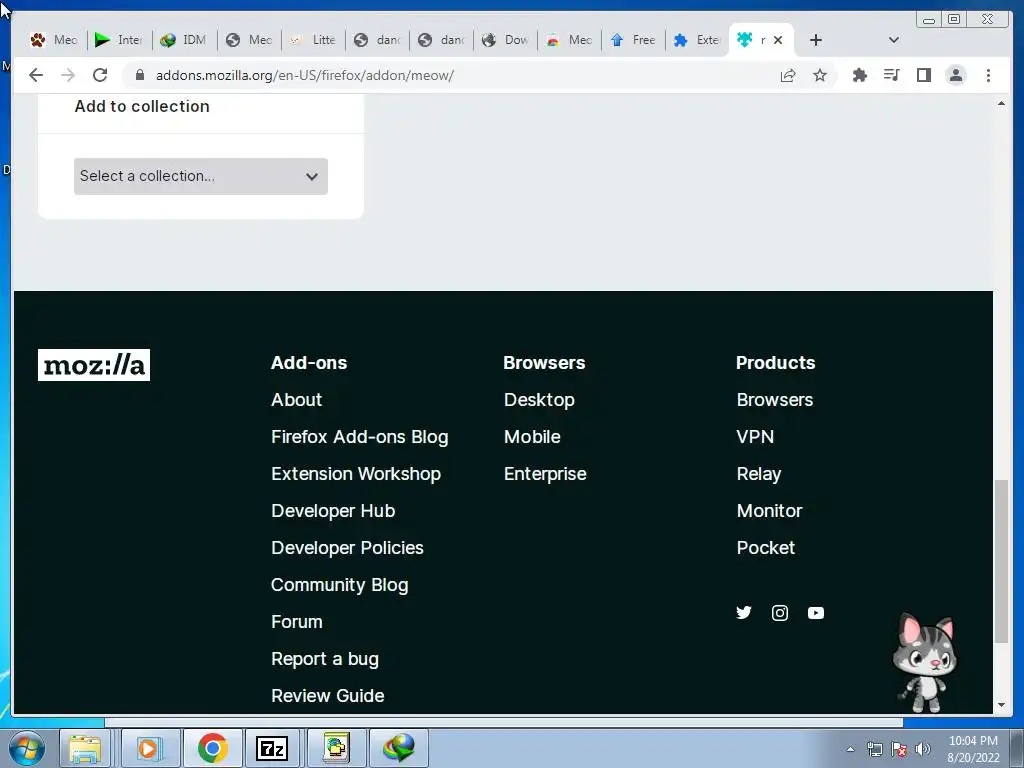This screenshot has width=1024, height=768.
Task: Switch to the Free tab
Action: pyautogui.click(x=633, y=40)
